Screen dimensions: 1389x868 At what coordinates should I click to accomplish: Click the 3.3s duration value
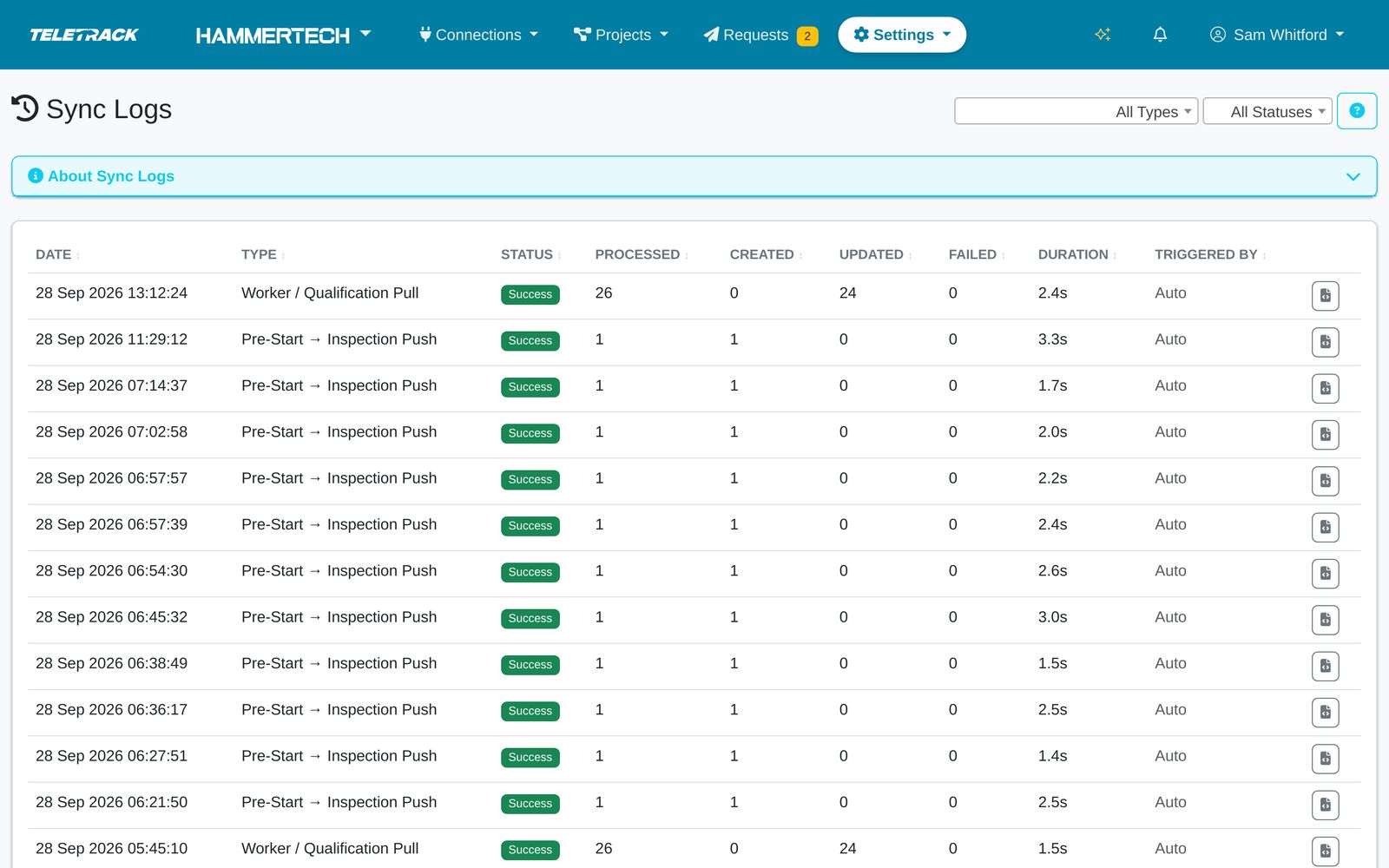coord(1052,339)
